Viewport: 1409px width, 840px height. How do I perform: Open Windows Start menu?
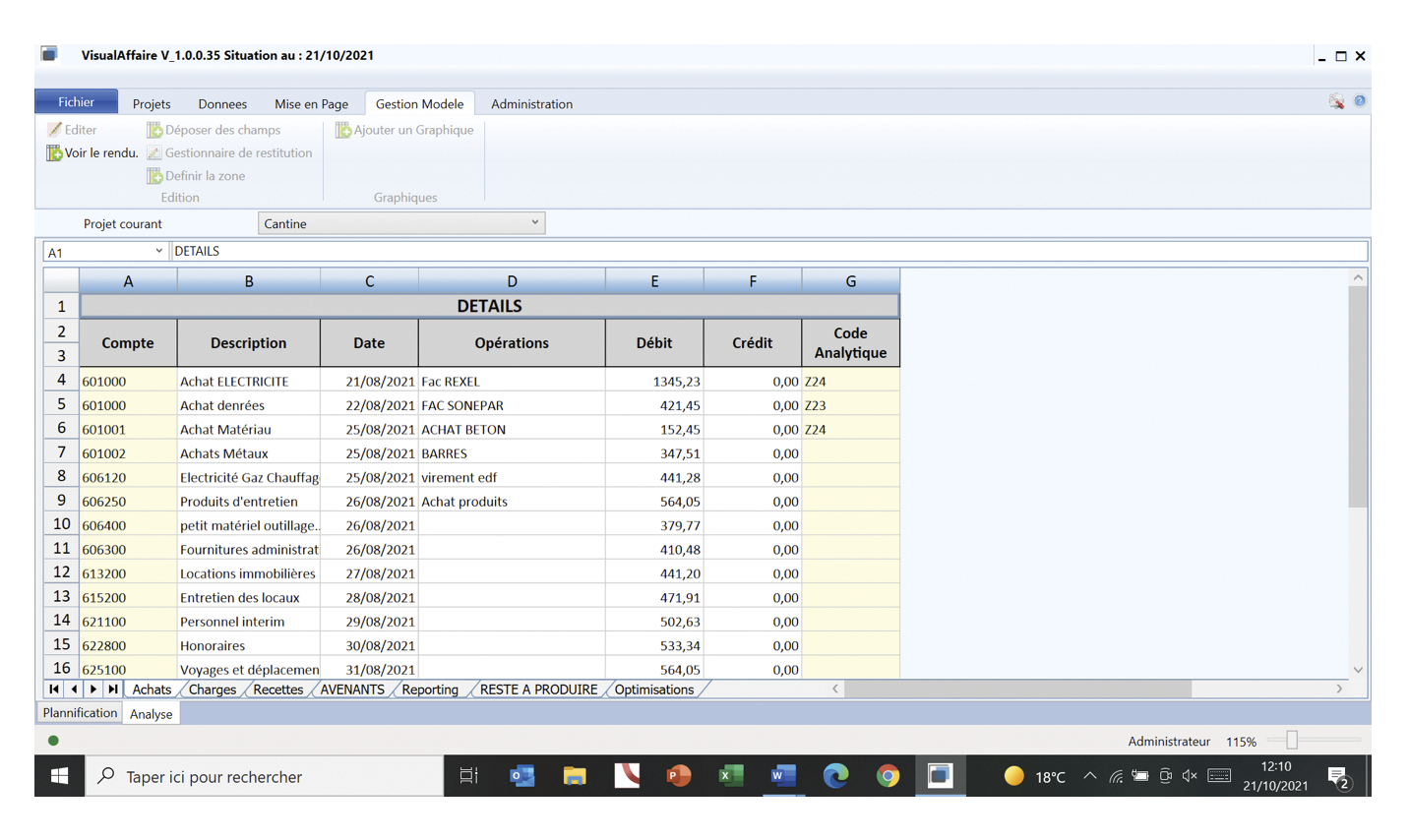[x=60, y=776]
